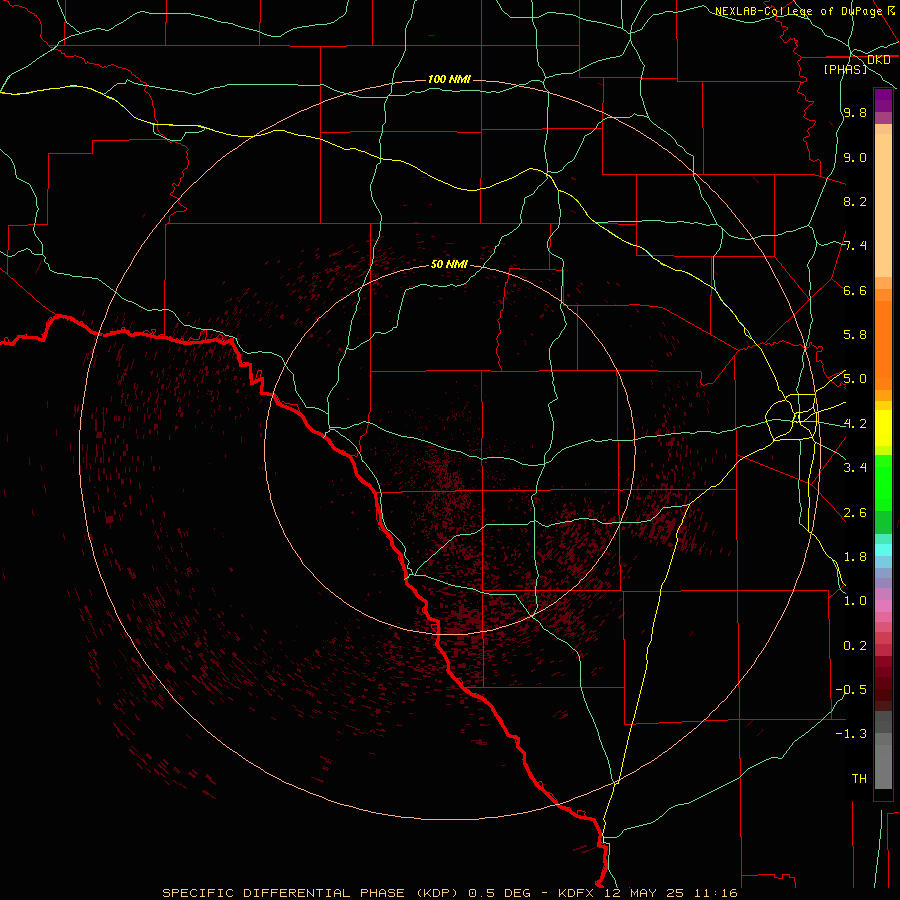Pick the bright green segment of the color bar
Viewport: 900px width, 900px height.
click(x=883, y=482)
